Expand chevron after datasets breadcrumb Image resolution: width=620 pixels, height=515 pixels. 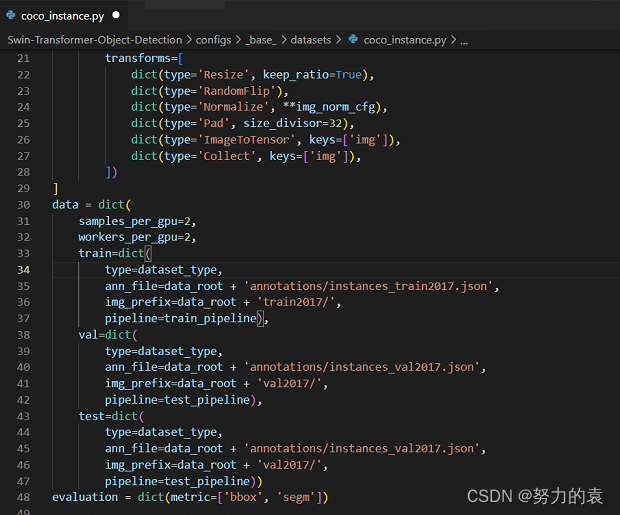click(338, 40)
